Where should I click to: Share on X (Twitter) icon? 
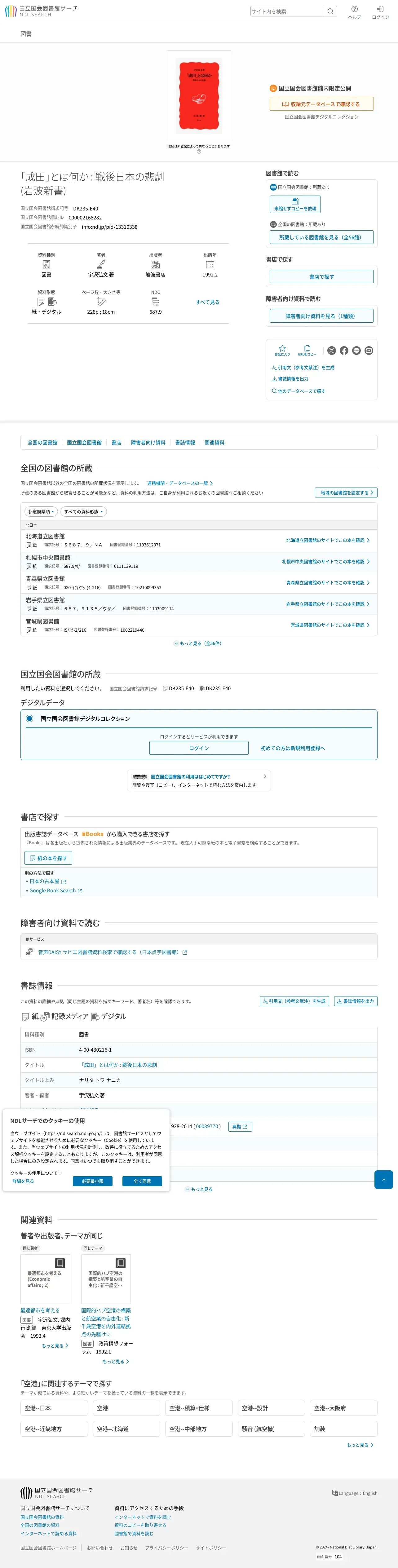[x=332, y=351]
